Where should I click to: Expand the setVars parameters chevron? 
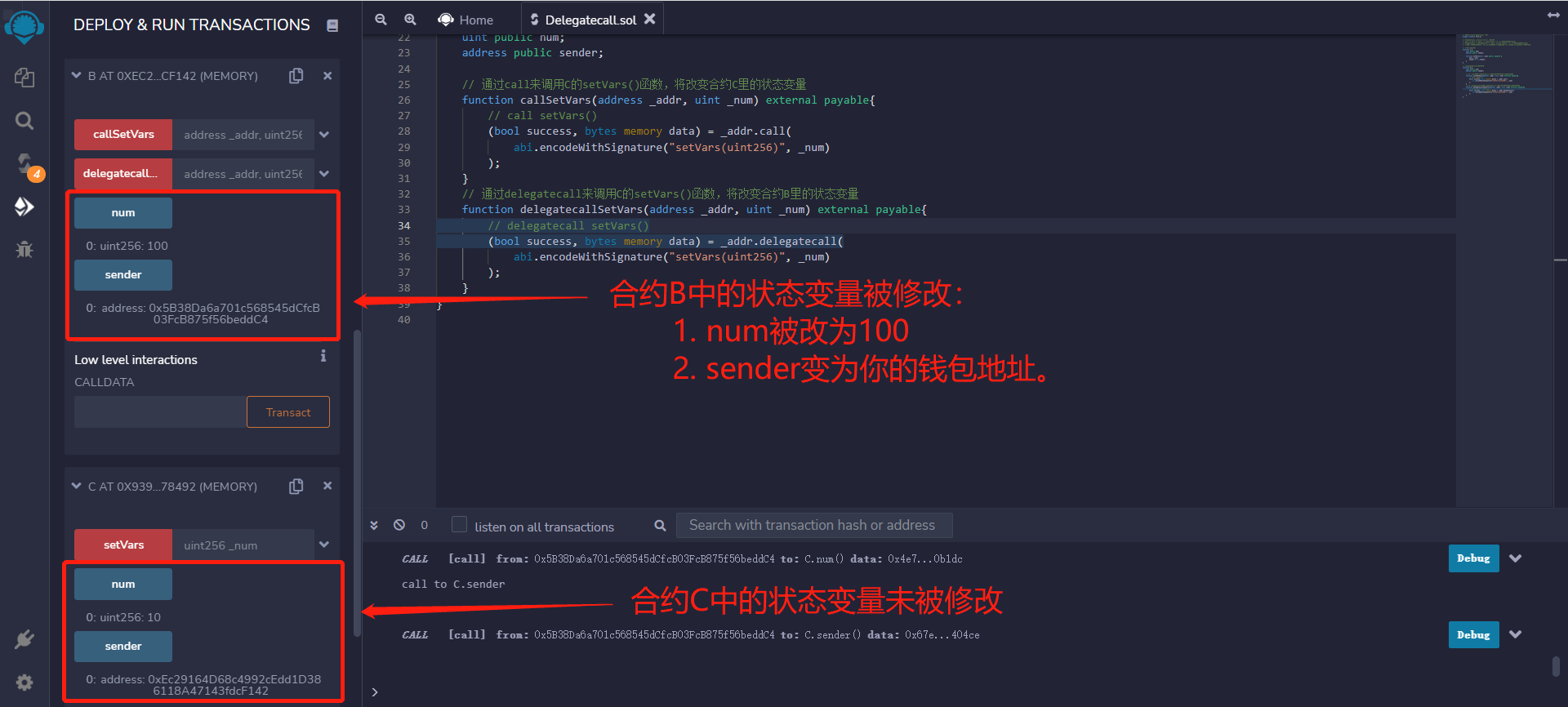(324, 545)
